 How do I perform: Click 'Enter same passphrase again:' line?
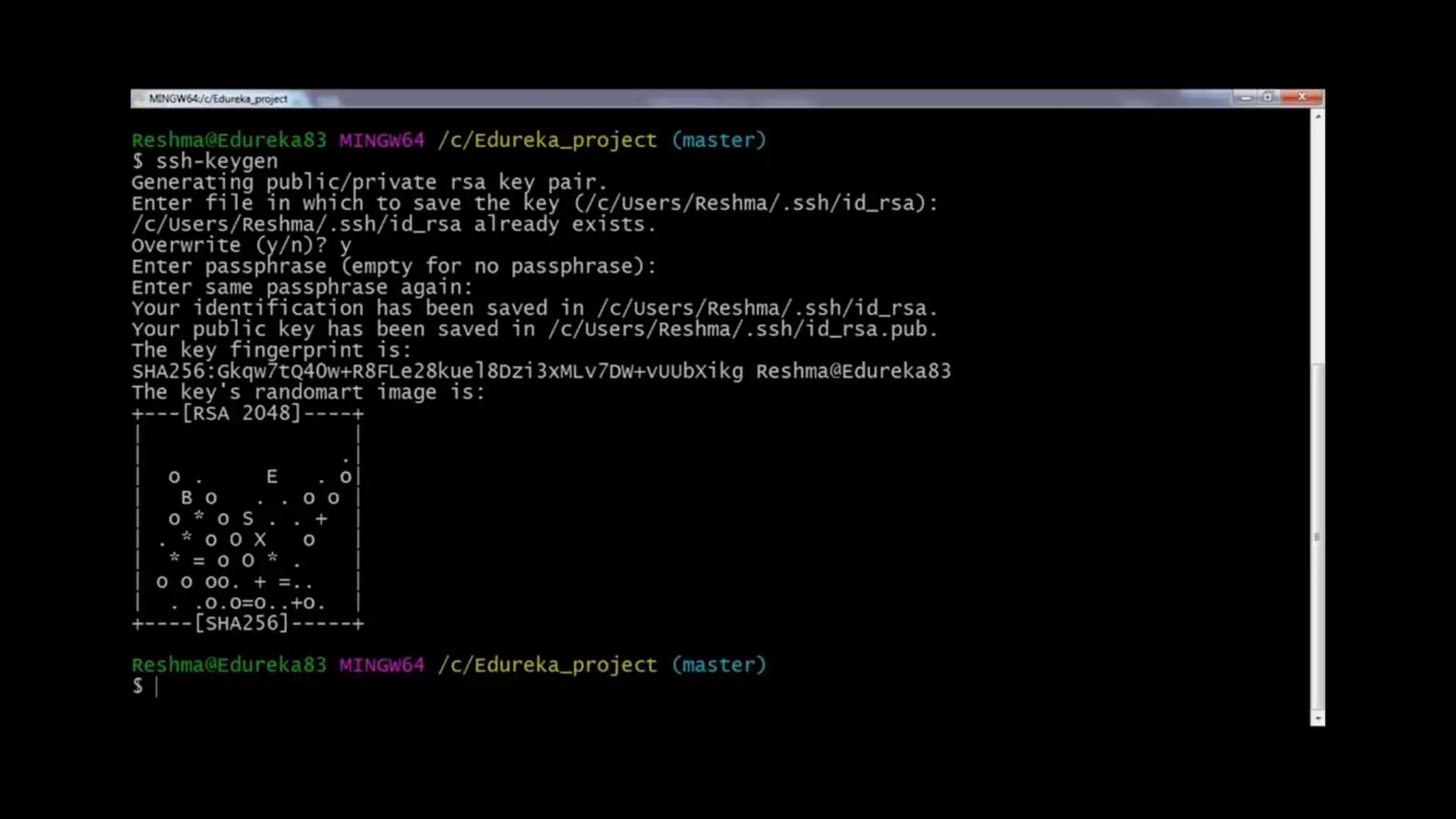click(302, 288)
